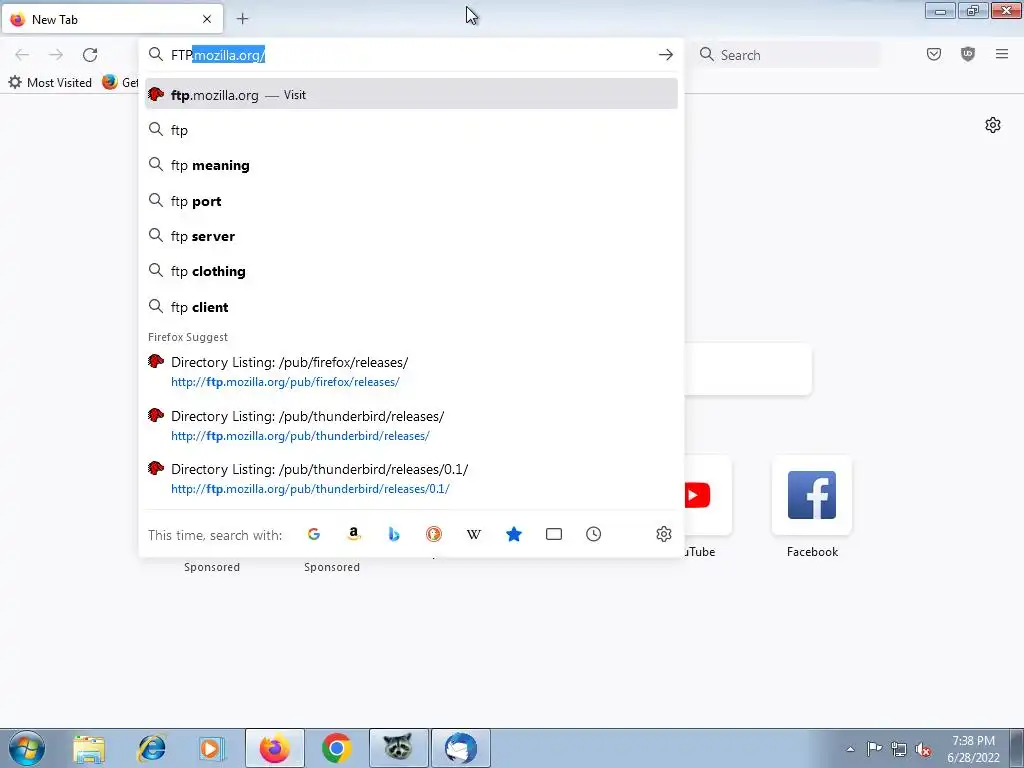
Task: Open Save to Pocket icon
Action: [934, 55]
